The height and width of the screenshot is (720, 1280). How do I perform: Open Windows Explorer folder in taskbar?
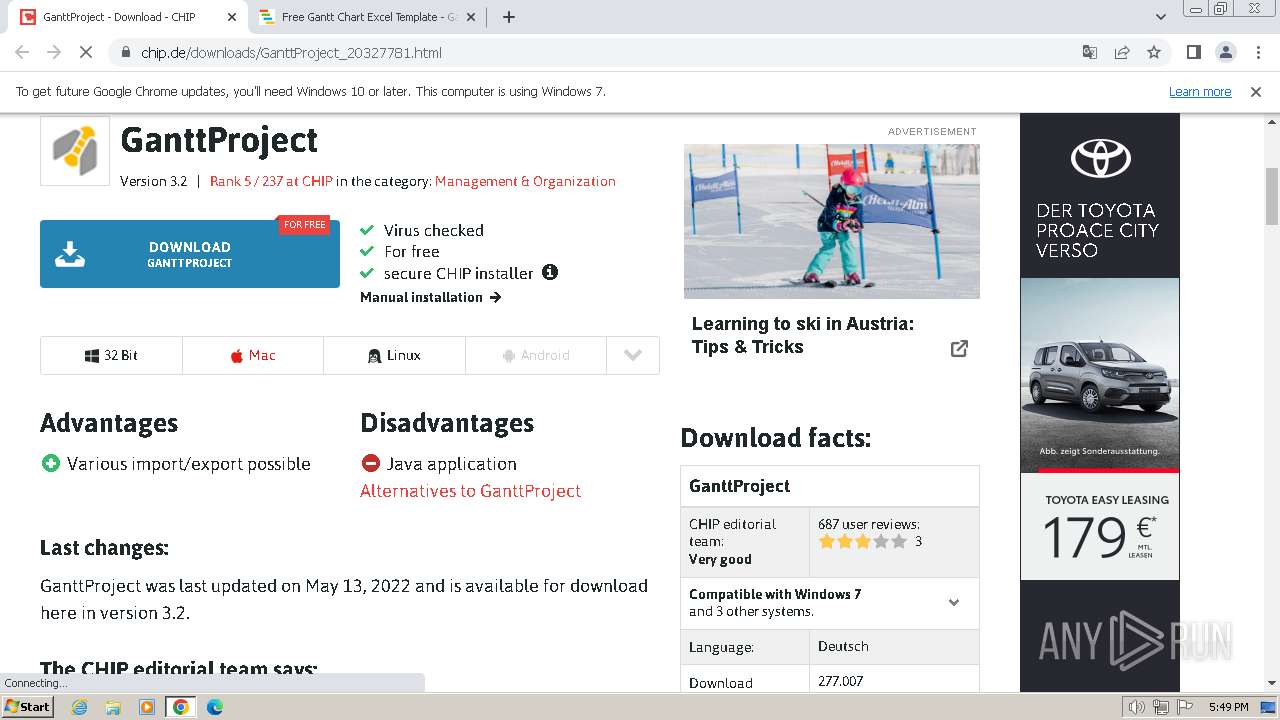tap(113, 707)
